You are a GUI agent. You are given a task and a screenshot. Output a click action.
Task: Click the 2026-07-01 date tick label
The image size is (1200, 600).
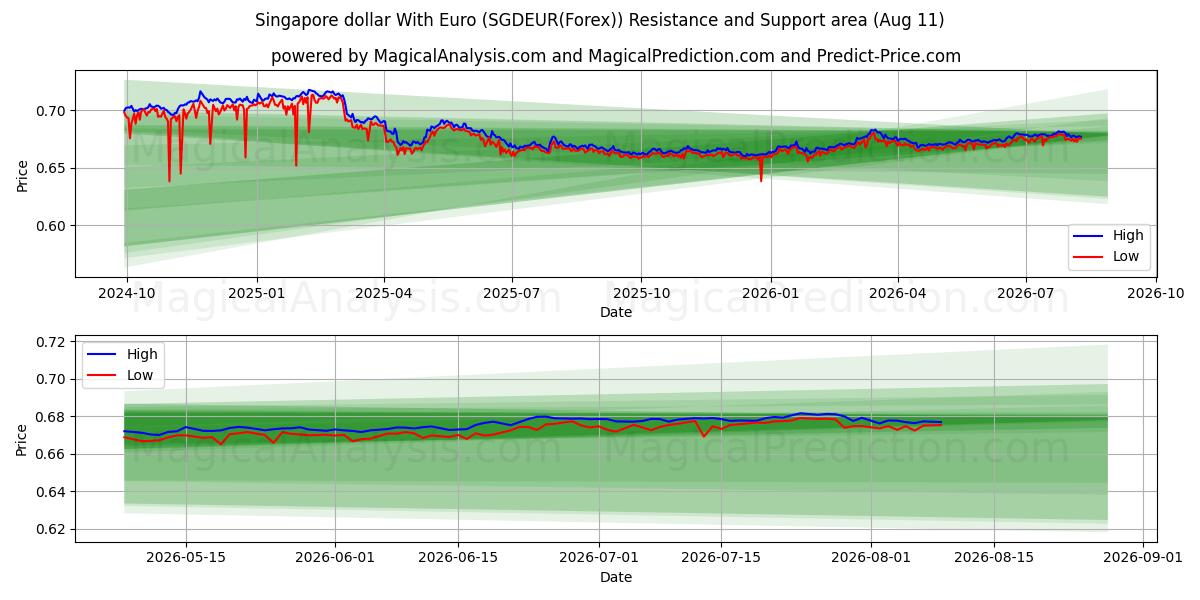point(600,558)
